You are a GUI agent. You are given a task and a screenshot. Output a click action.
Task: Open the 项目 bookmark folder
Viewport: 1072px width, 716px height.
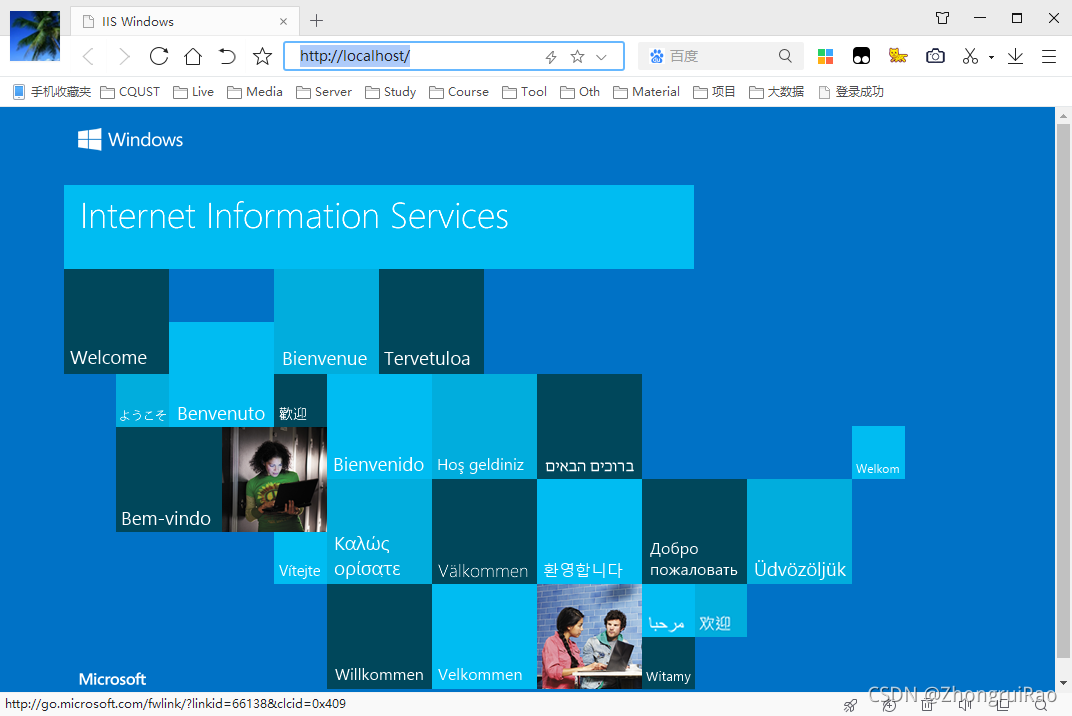coord(714,92)
